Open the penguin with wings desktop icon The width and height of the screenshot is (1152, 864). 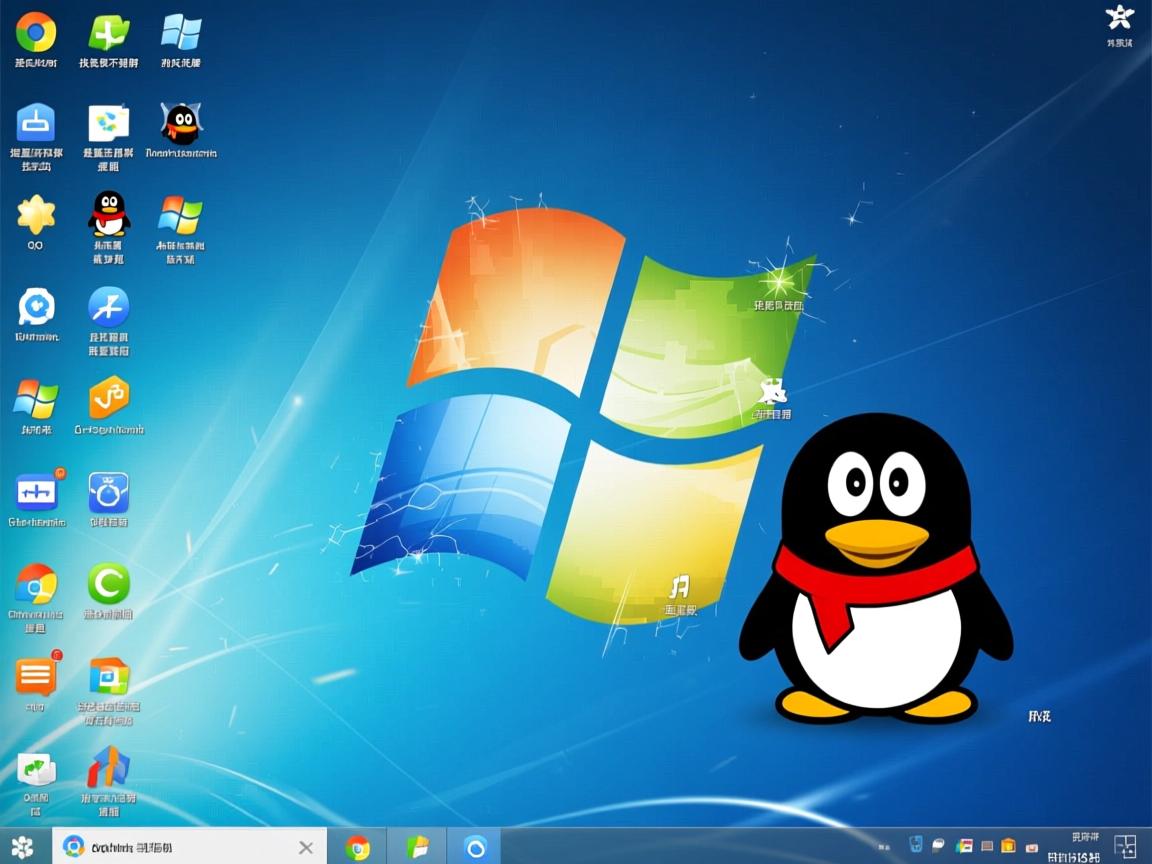[x=182, y=123]
